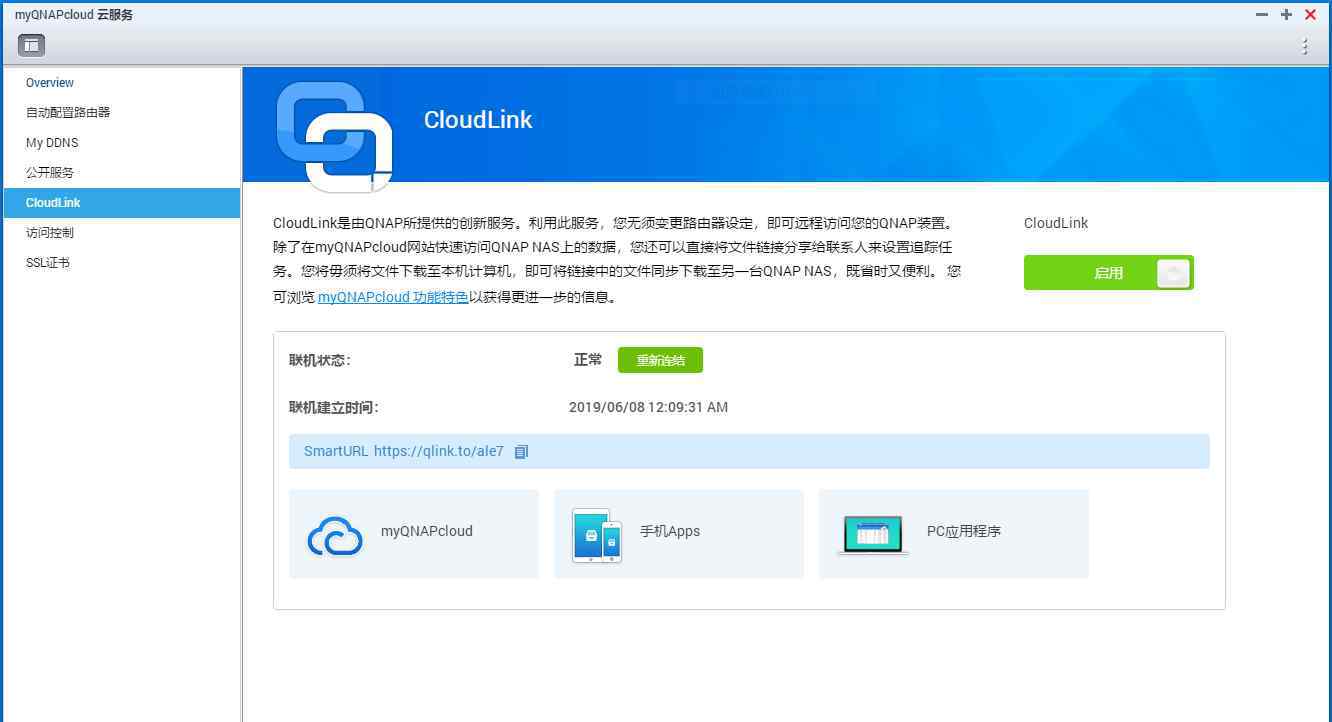Click the 联机建立时间 timestamp value

[x=648, y=407]
